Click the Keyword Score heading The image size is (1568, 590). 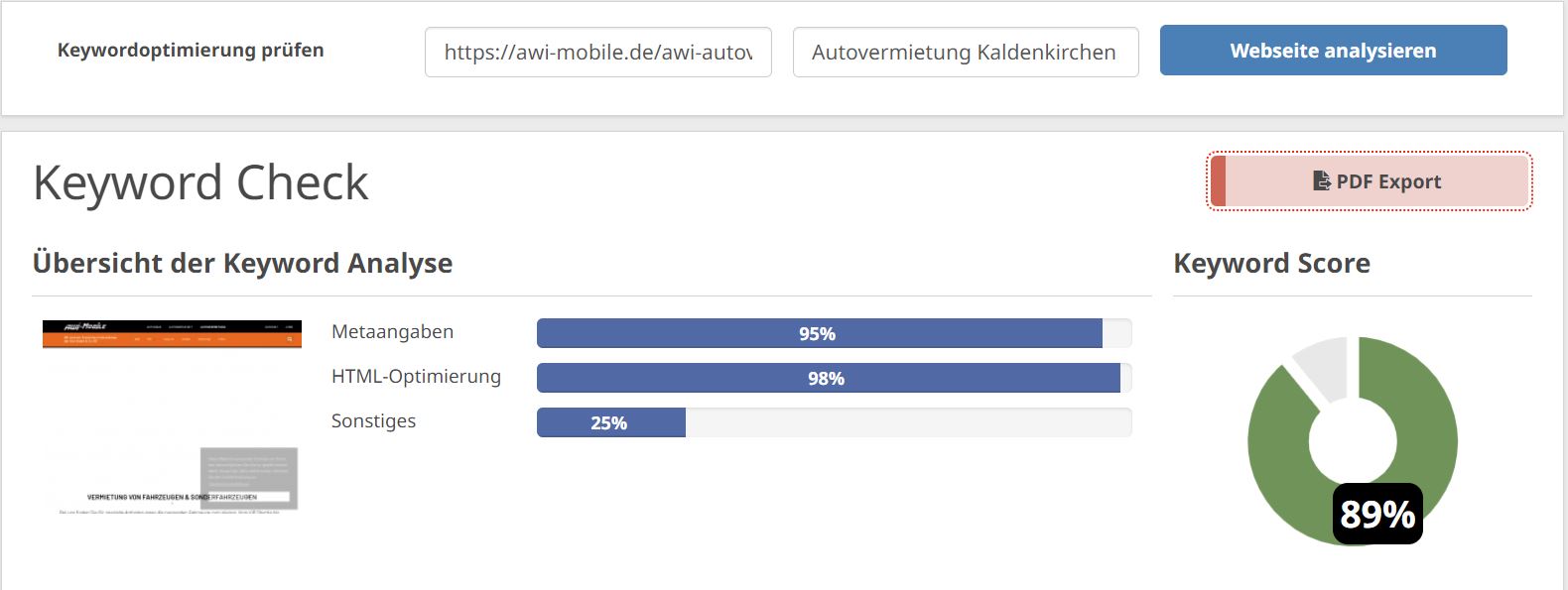tap(1272, 263)
